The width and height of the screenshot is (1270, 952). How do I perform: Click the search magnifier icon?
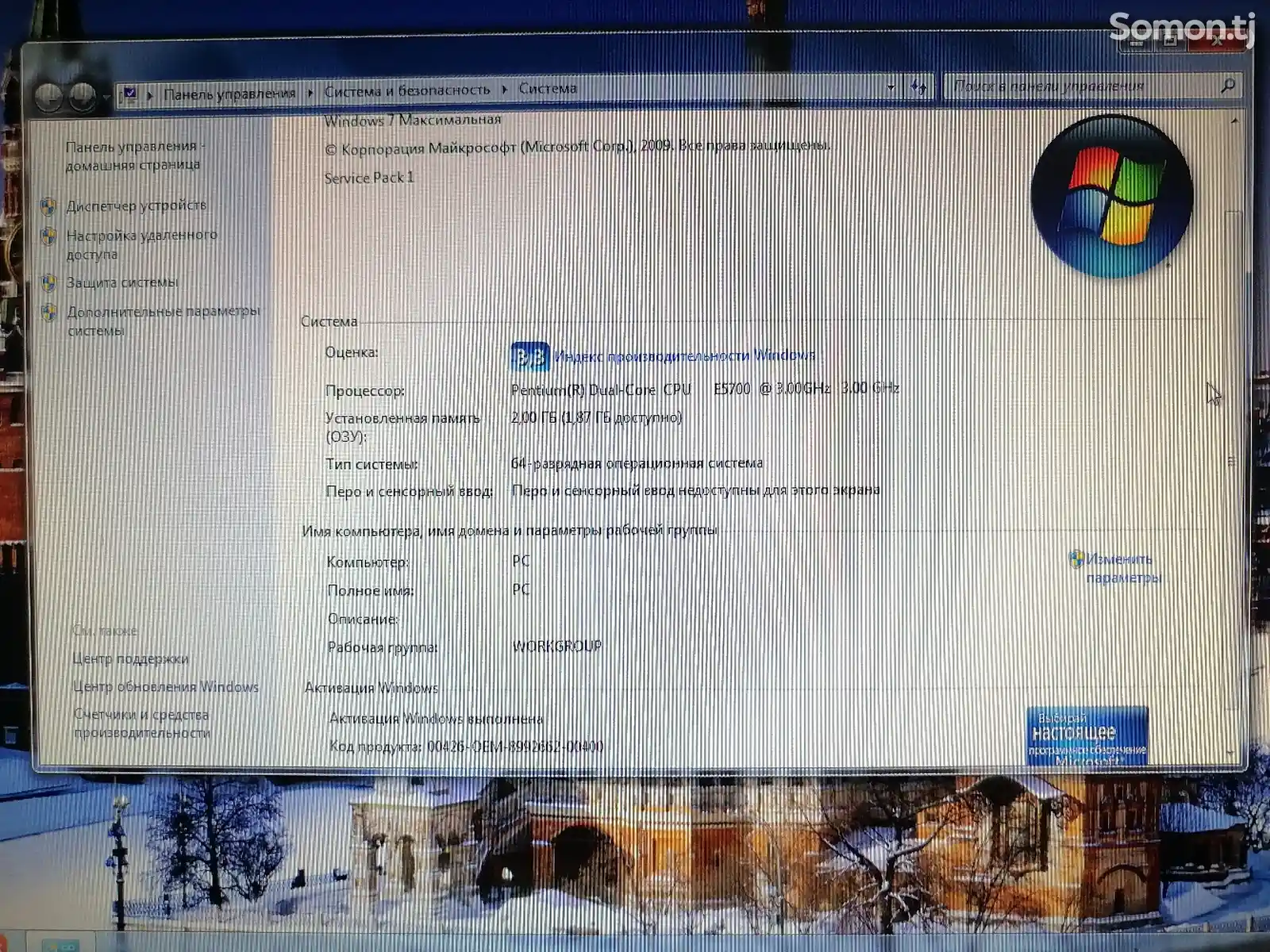(x=1227, y=85)
